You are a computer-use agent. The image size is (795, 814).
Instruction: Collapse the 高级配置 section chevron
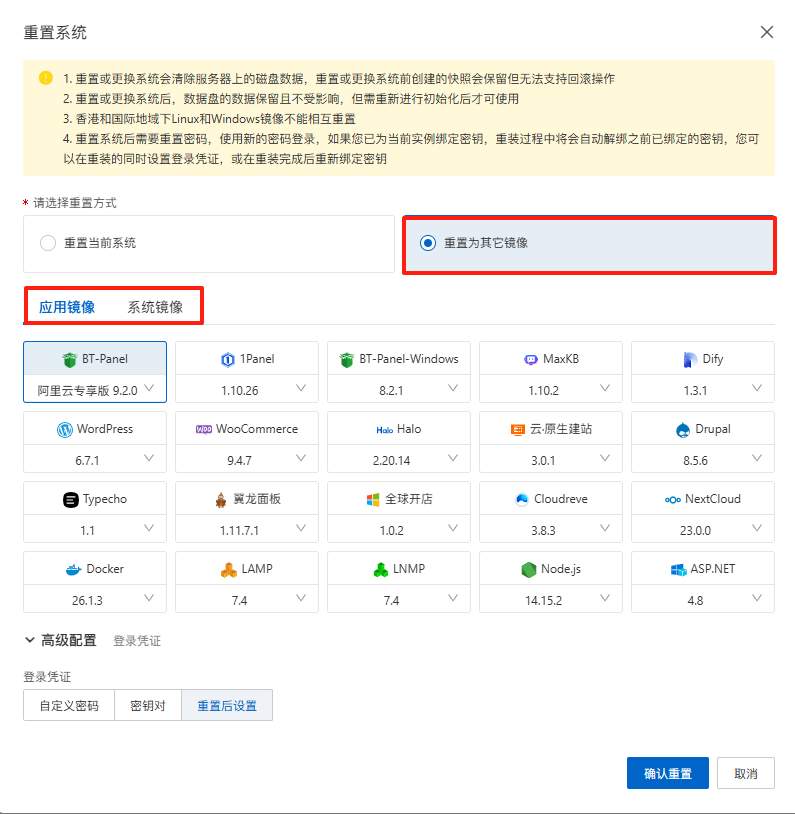[30, 640]
